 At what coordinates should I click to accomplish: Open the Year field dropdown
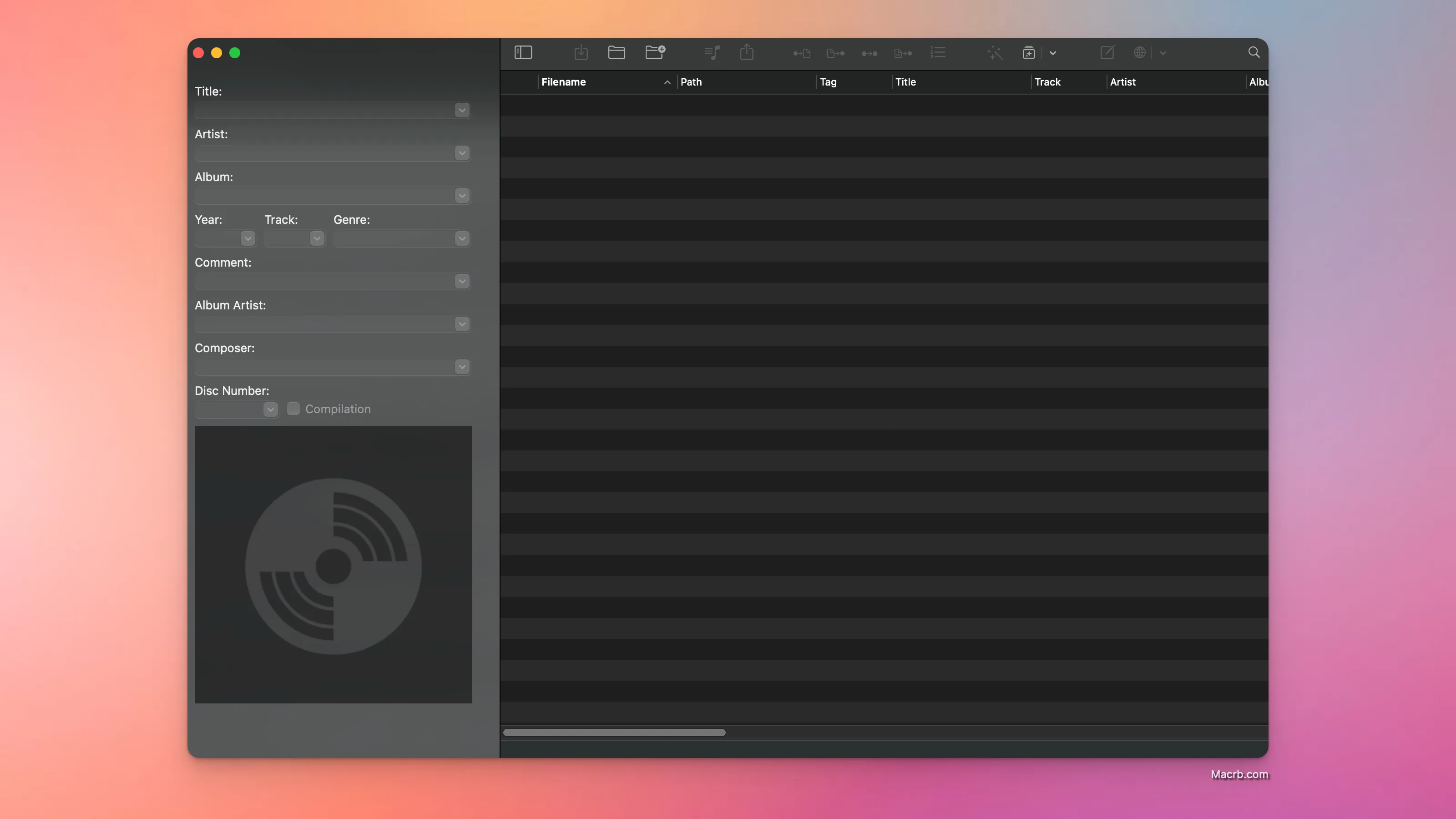click(248, 238)
